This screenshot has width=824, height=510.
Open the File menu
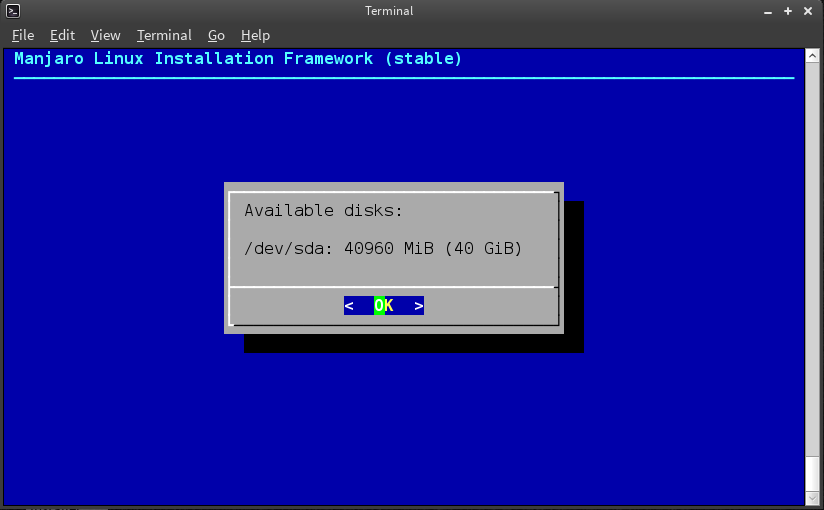coord(23,35)
